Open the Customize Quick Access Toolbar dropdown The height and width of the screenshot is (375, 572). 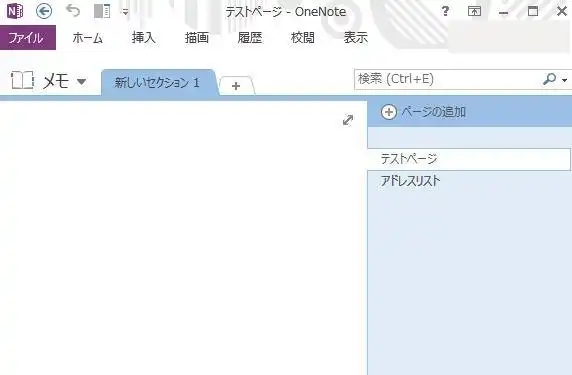click(x=125, y=12)
